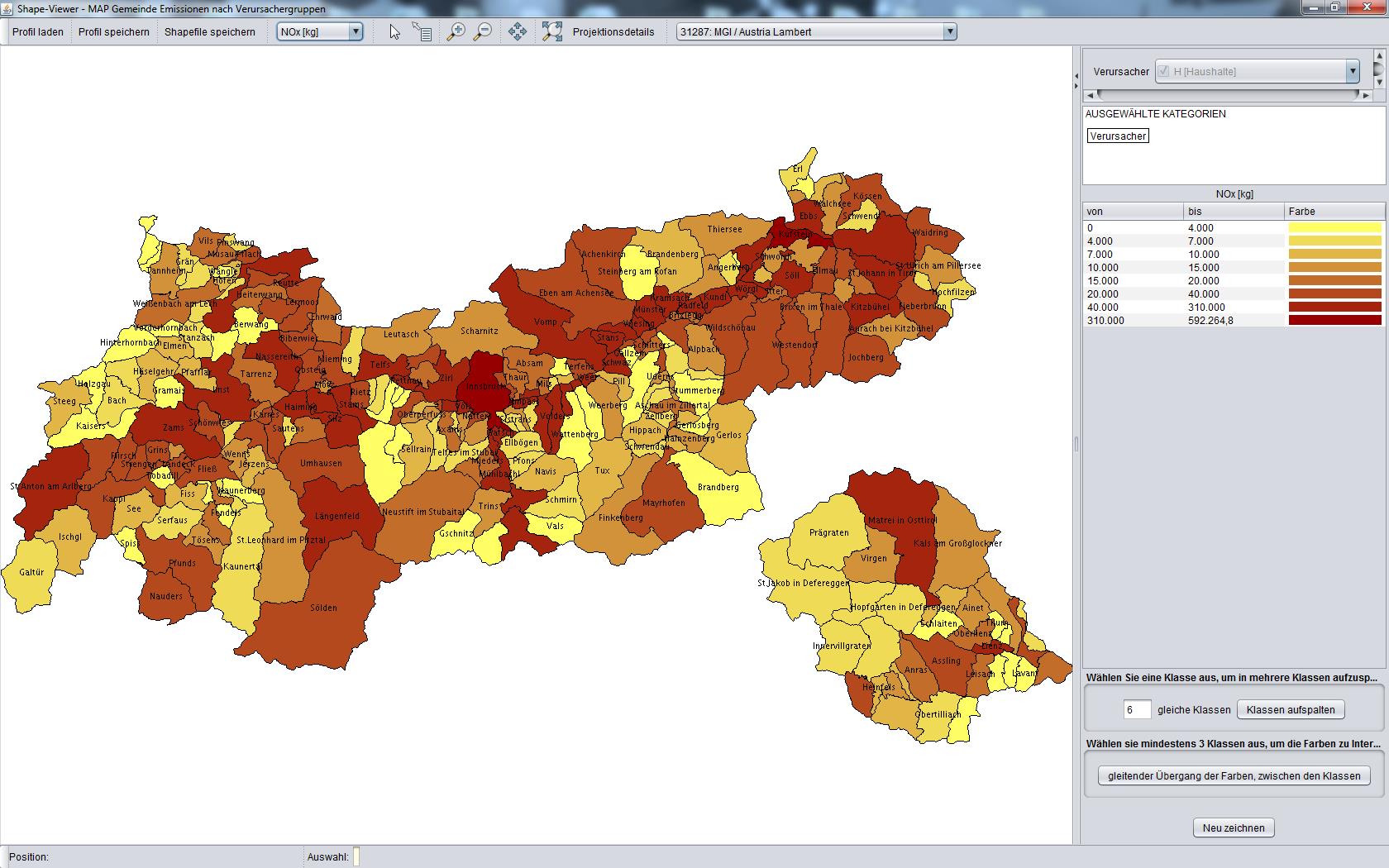Click the darkest red 310.000 class color swatch
Image resolution: width=1389 pixels, height=868 pixels.
pyautogui.click(x=1334, y=321)
